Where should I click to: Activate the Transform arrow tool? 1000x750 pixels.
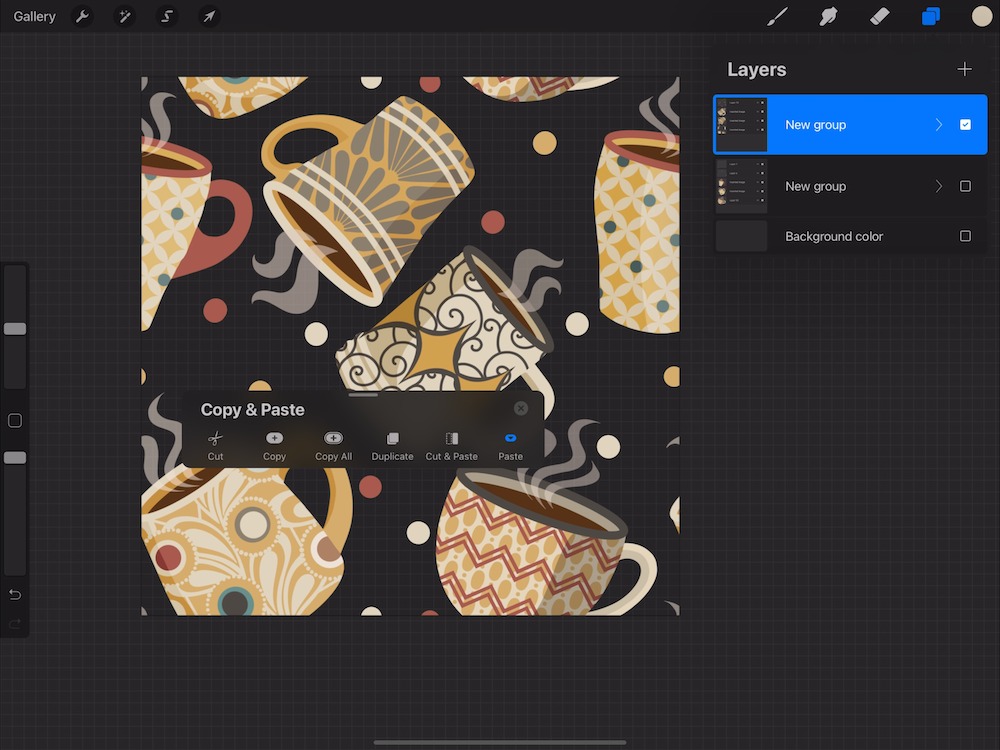coord(209,16)
